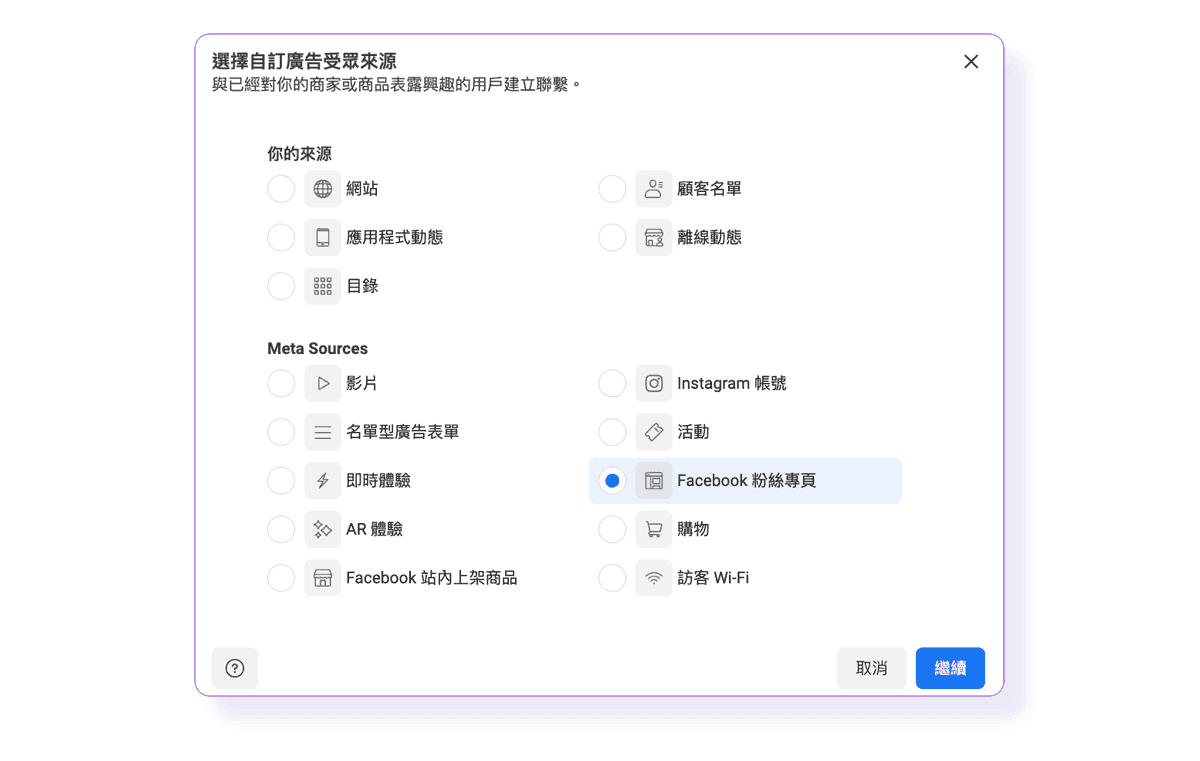Click the grid icon for 目錄
Viewport: 1200px width, 761px height.
(323, 286)
